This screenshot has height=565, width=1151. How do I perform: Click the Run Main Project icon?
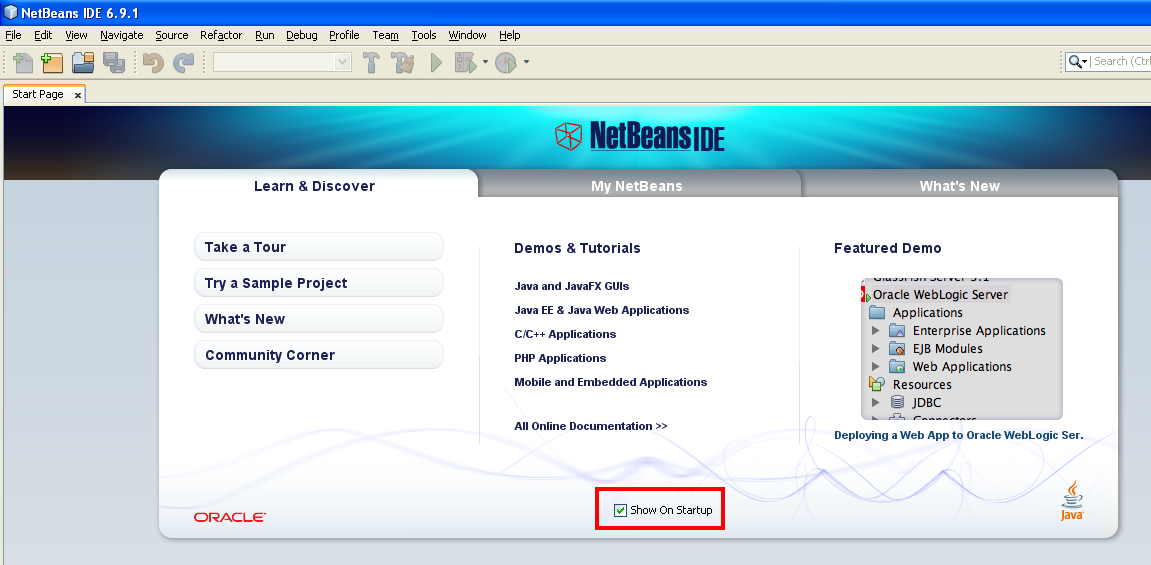[436, 62]
